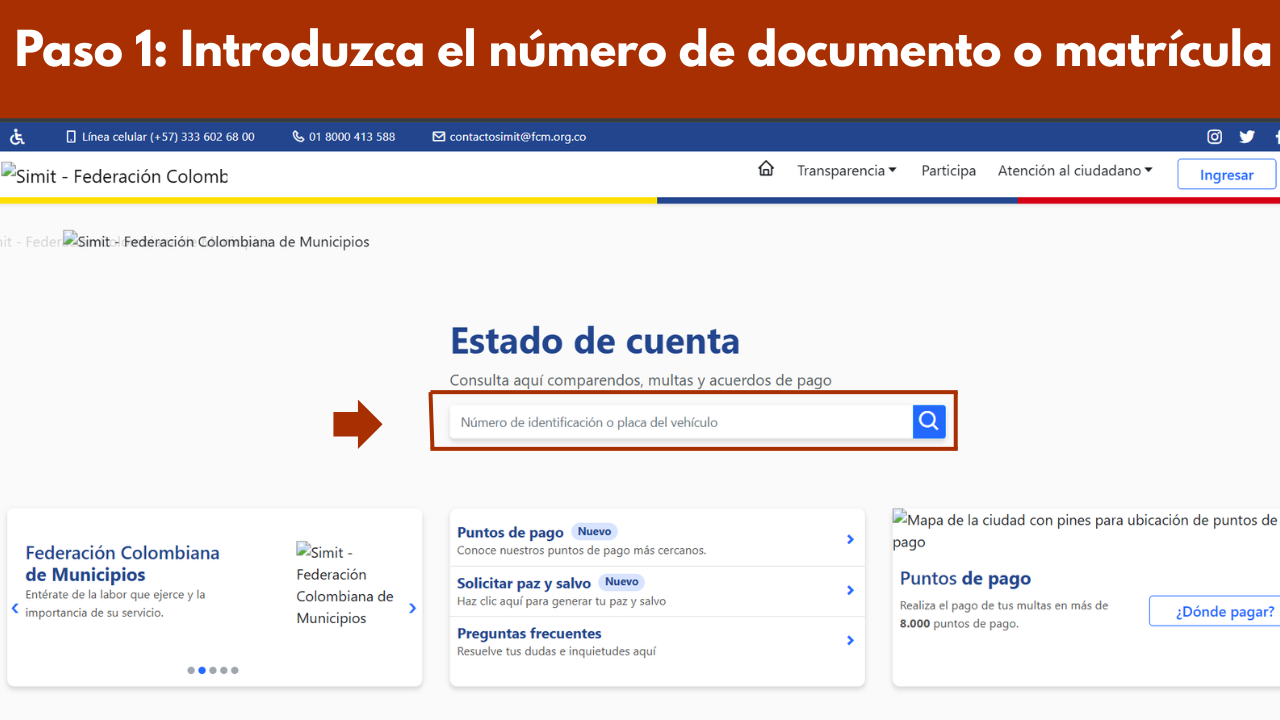The width and height of the screenshot is (1280, 720).
Task: Select the third carousel dot
Action: tap(213, 670)
